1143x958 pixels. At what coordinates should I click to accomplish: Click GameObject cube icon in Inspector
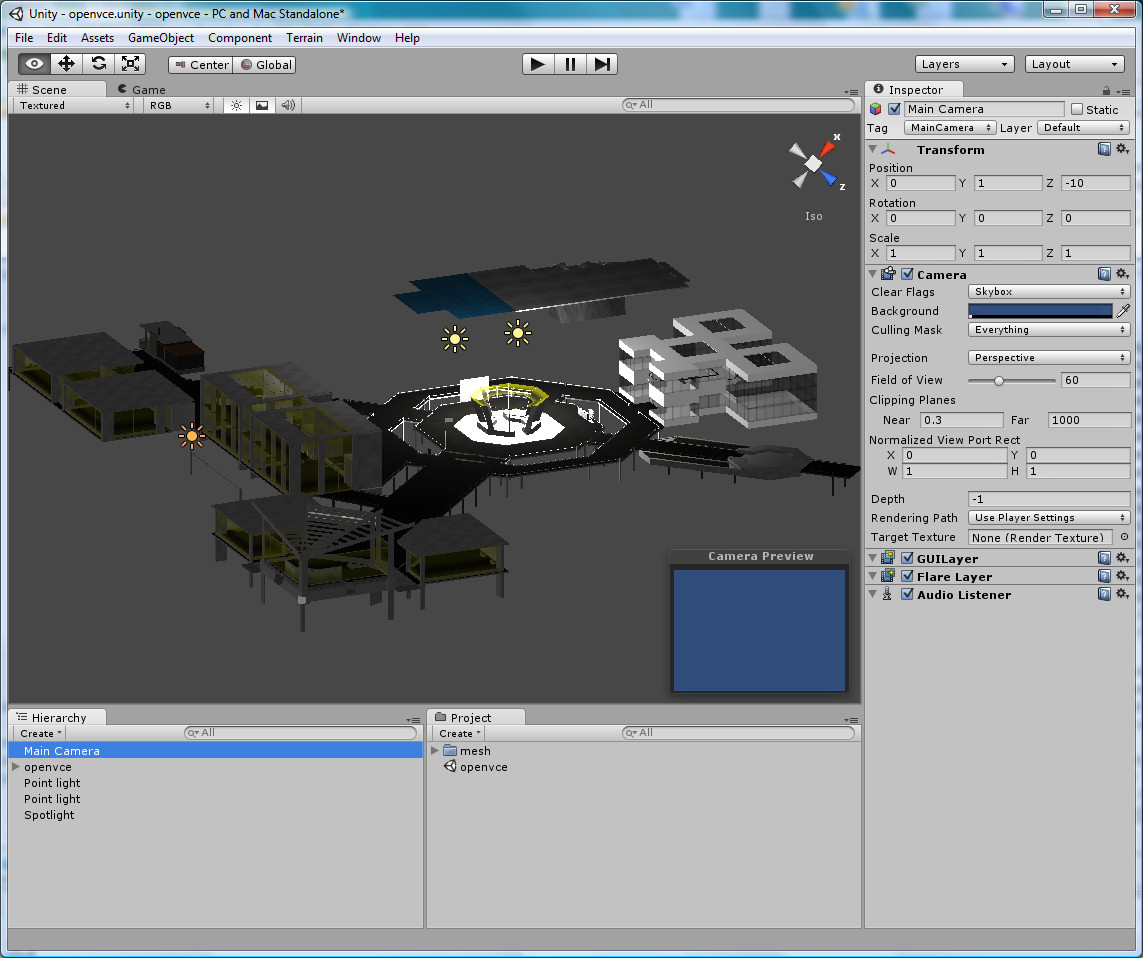pyautogui.click(x=875, y=109)
